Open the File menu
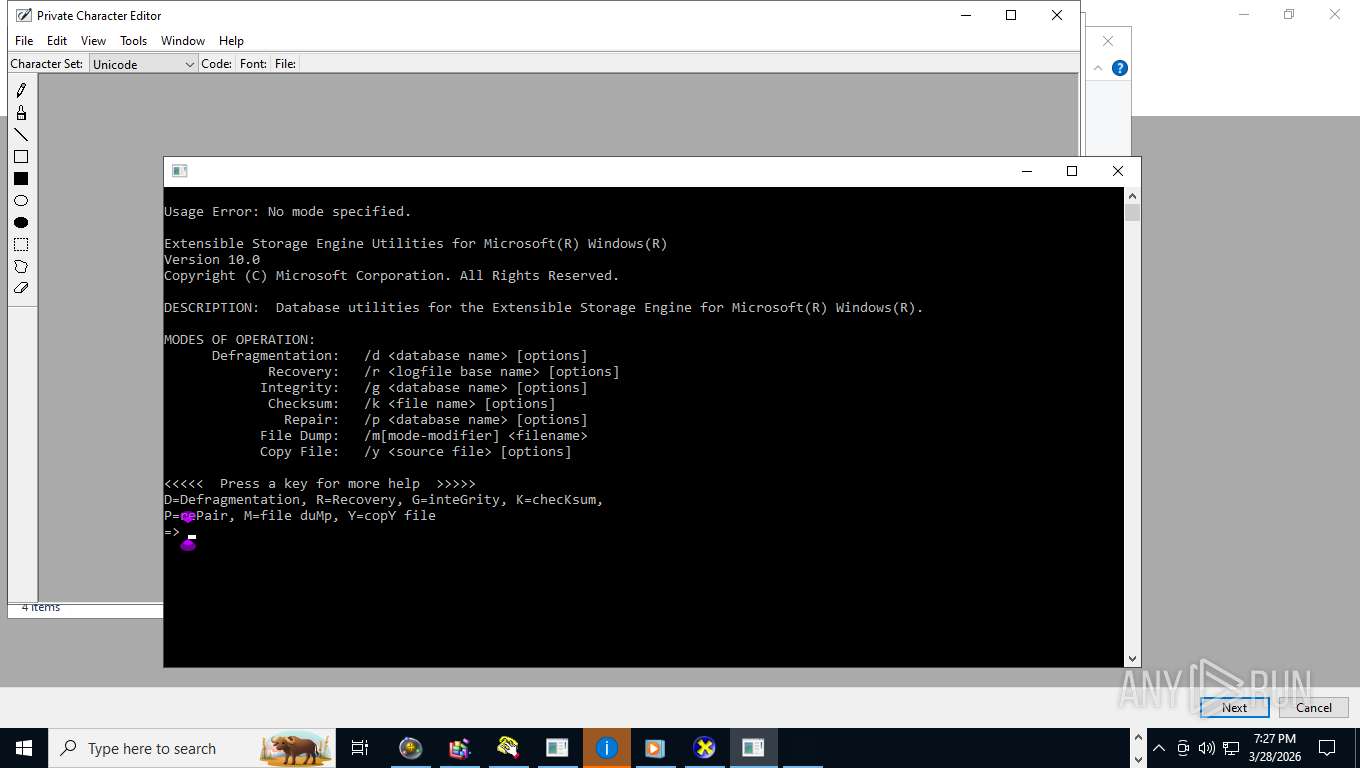Screen dimensions: 1360x768 (x=24, y=41)
